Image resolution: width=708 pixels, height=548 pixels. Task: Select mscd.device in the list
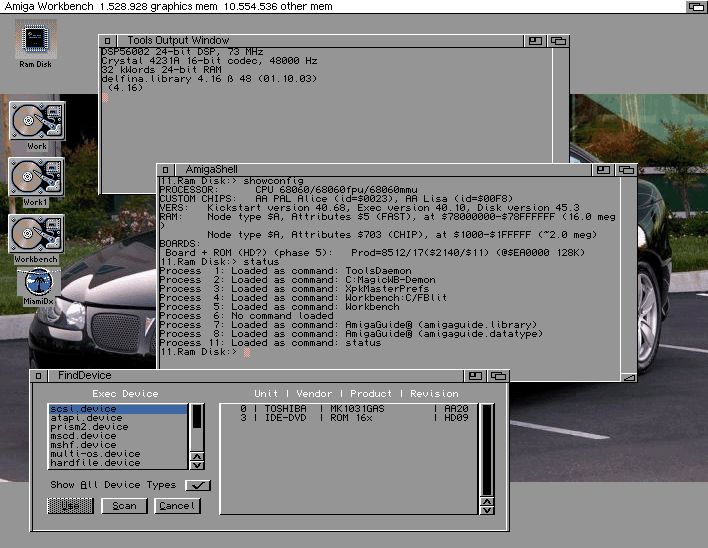click(118, 436)
